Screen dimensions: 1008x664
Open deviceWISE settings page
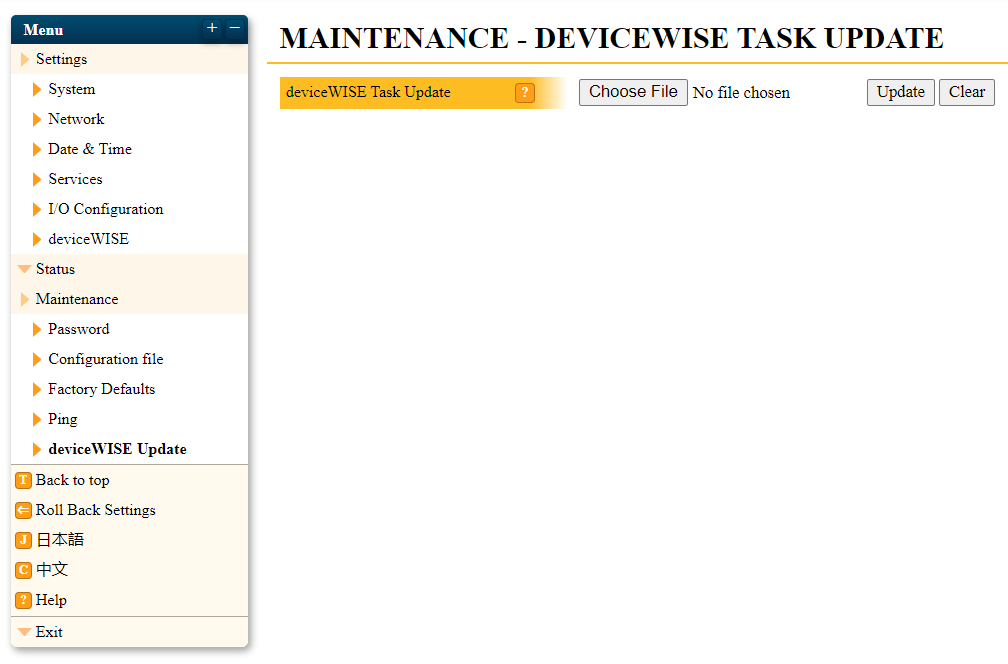89,239
